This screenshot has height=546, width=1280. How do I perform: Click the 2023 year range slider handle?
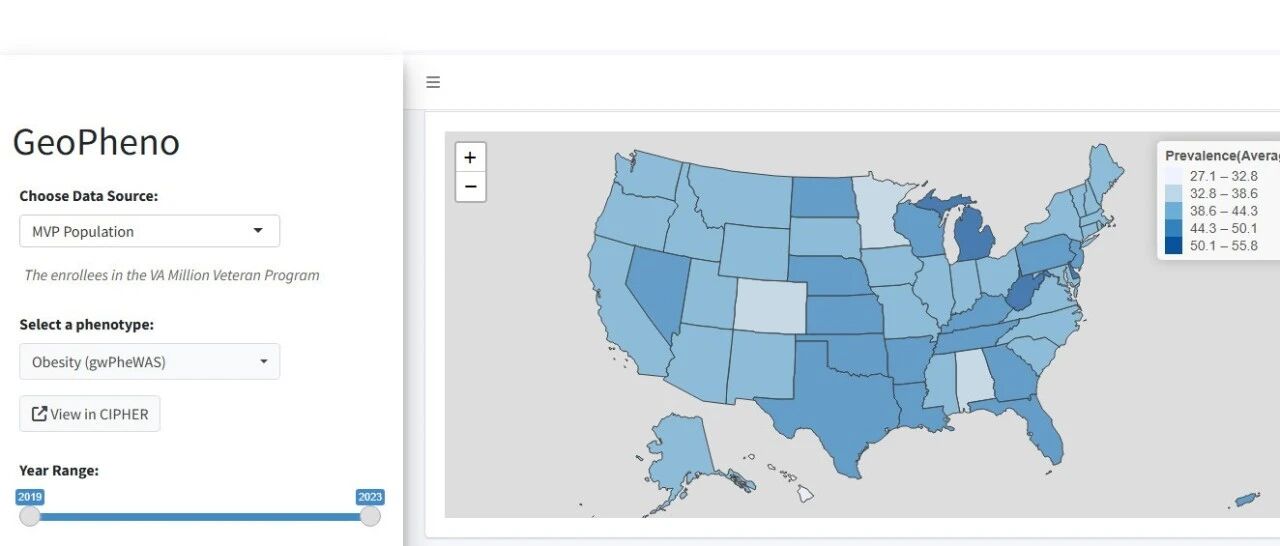click(x=370, y=516)
